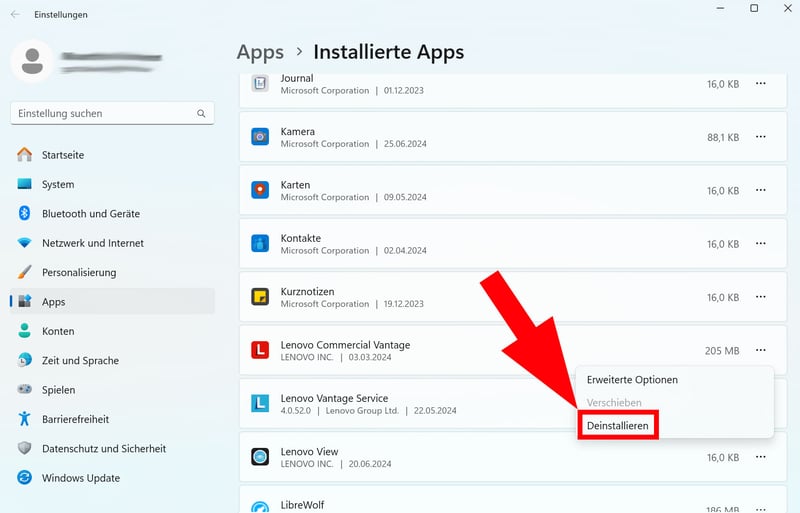
Task: Go back using the back arrow
Action: (15, 14)
